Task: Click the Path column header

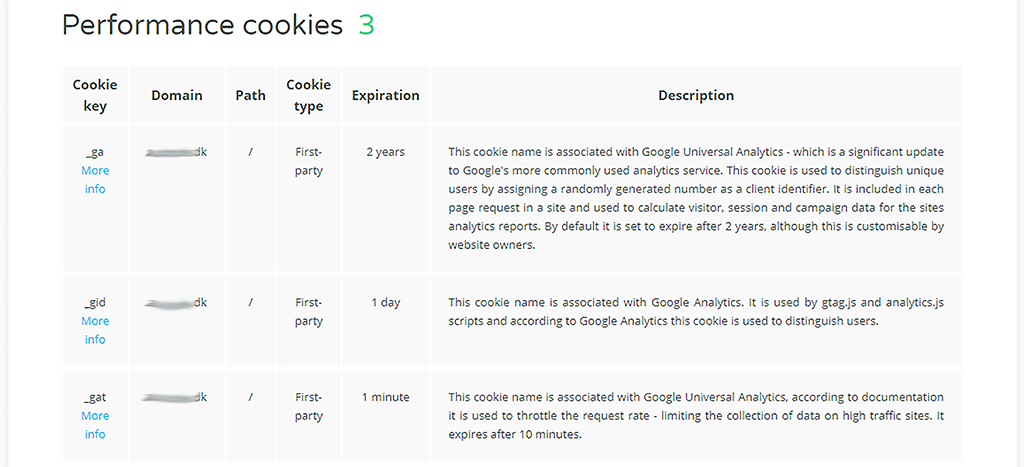Action: [251, 95]
